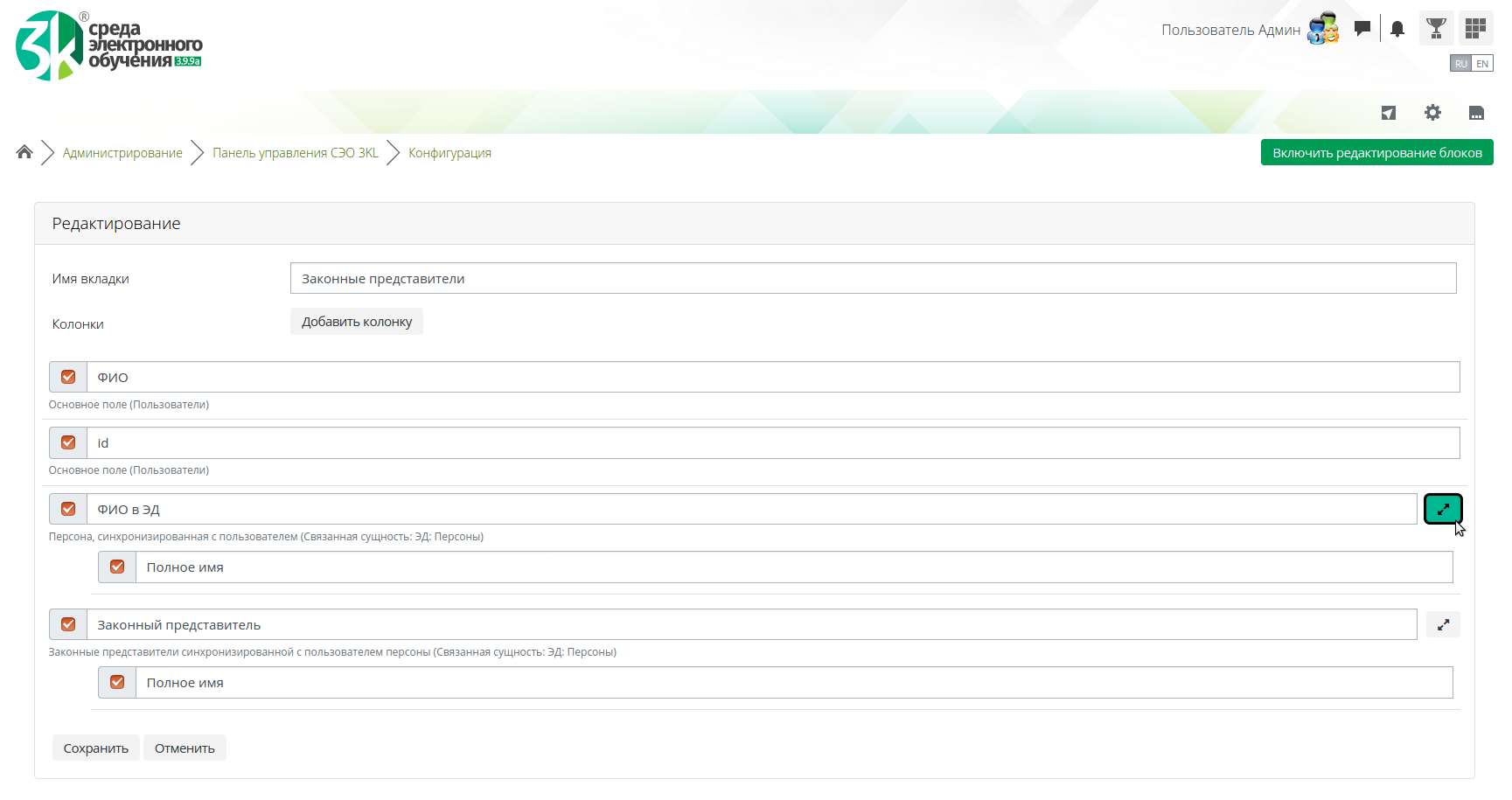Collapse the Законный представитель sub-fields
The image size is (1512, 800).
click(x=1443, y=624)
